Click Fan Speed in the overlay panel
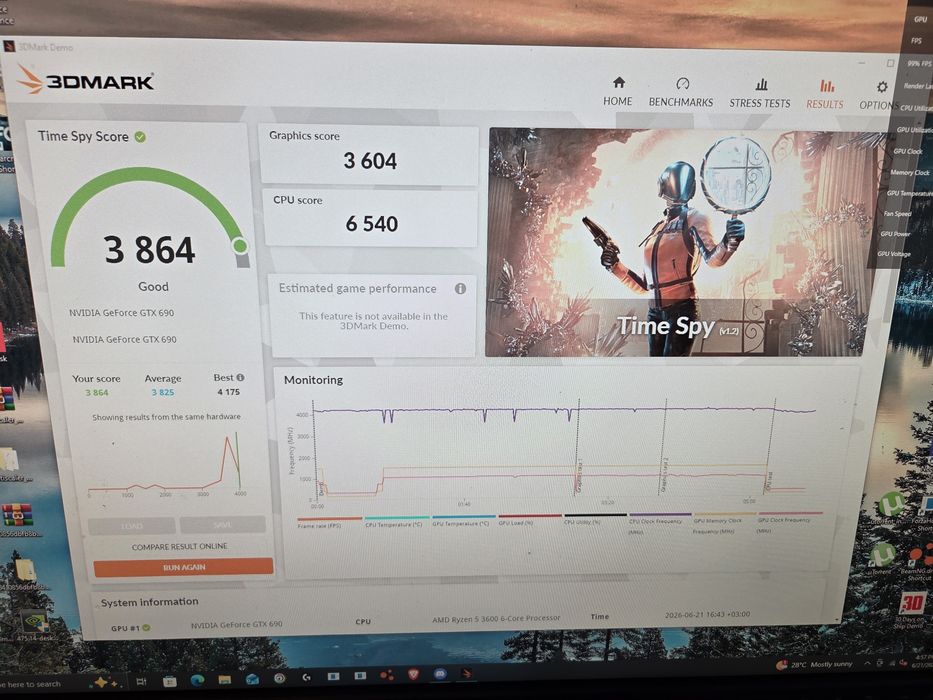Screen dimensions: 933x700 897,213
